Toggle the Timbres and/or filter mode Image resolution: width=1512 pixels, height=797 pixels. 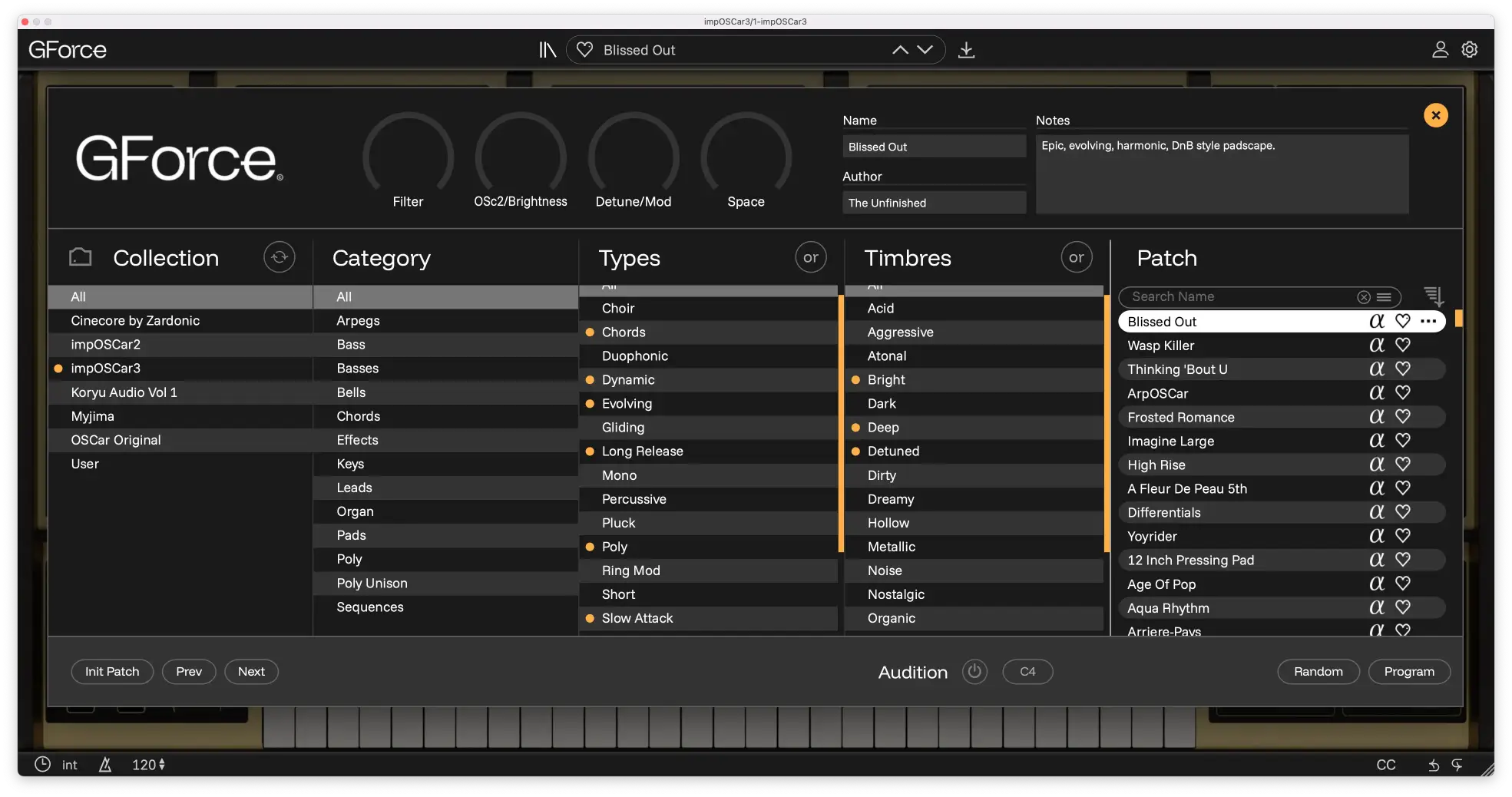pyautogui.click(x=1077, y=257)
